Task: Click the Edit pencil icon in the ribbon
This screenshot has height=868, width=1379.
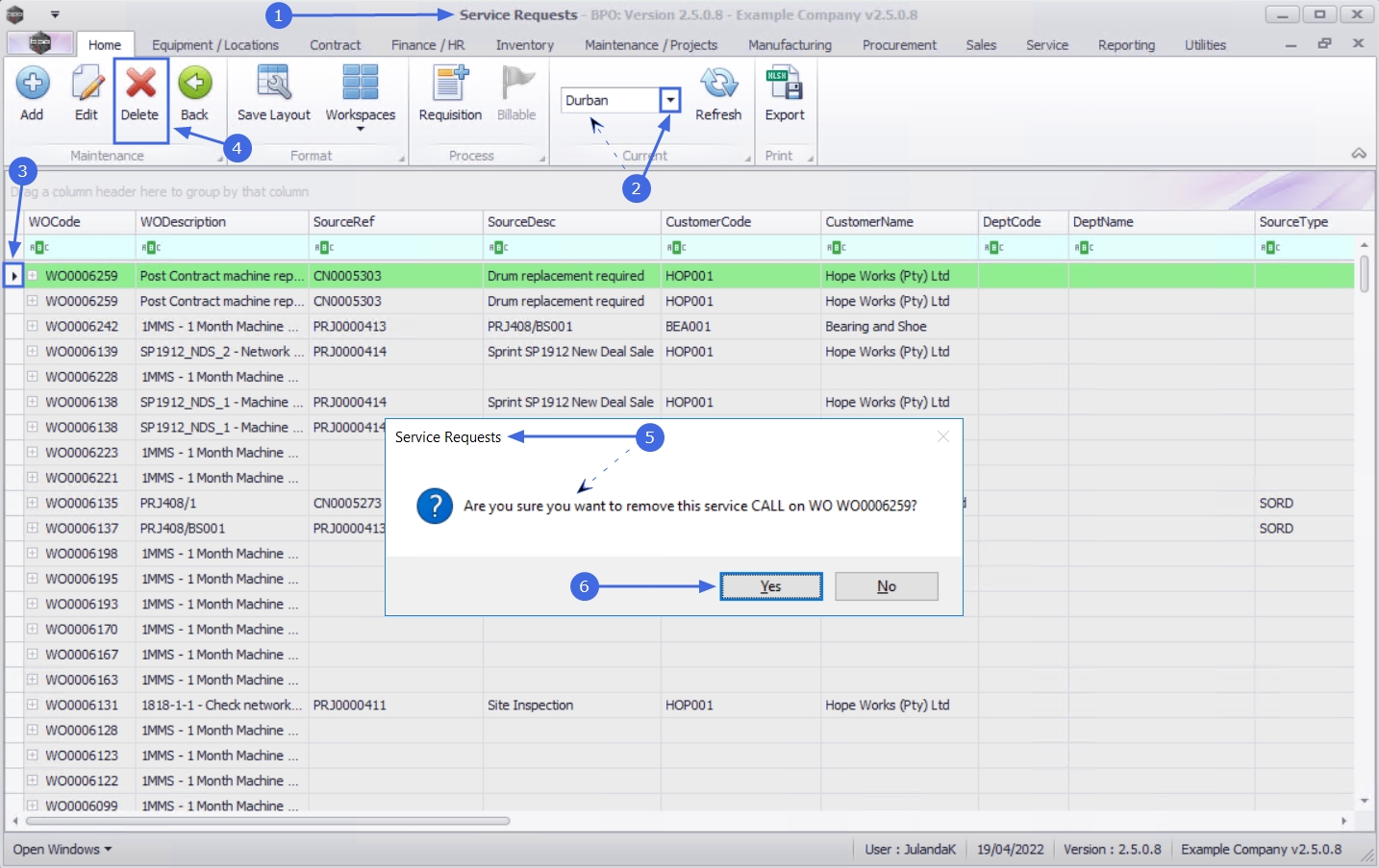Action: click(87, 84)
